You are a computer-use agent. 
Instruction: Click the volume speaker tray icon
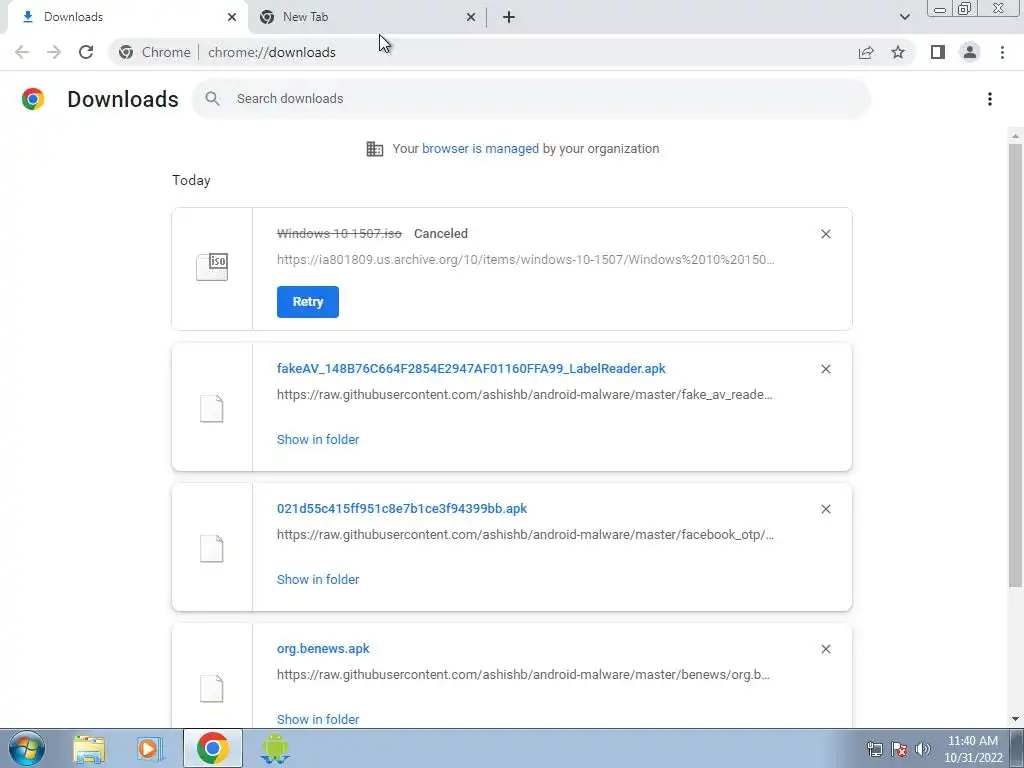923,749
